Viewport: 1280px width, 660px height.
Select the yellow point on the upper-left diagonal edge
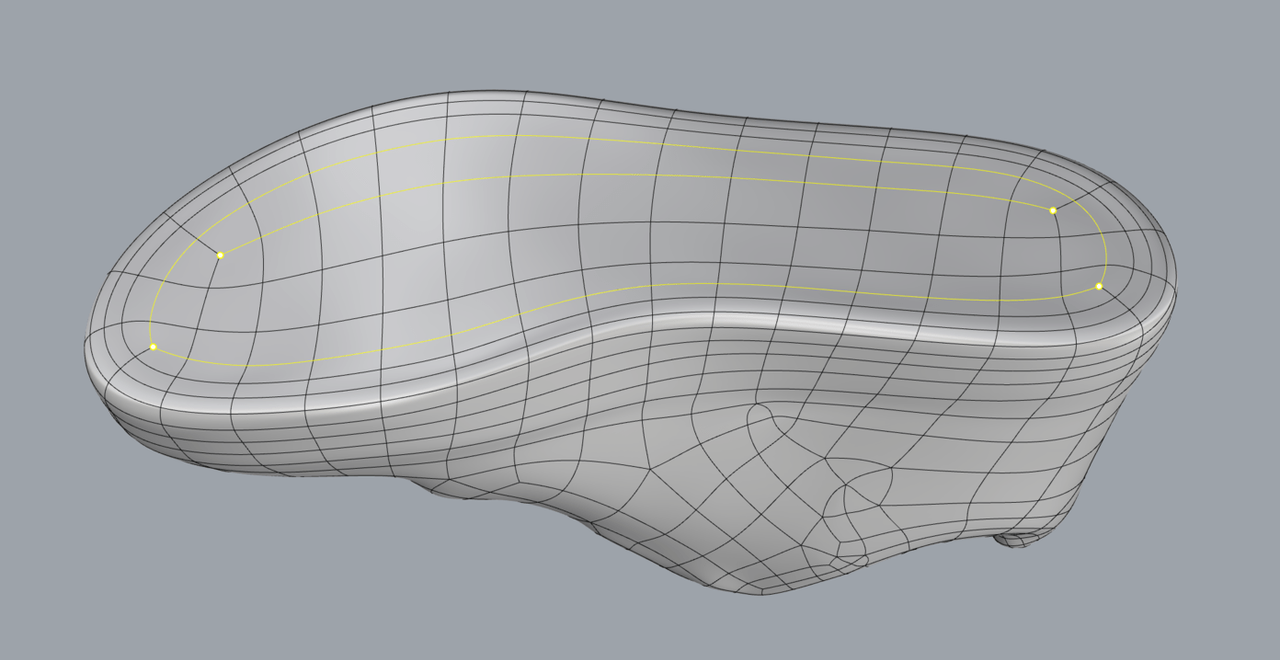[x=220, y=255]
